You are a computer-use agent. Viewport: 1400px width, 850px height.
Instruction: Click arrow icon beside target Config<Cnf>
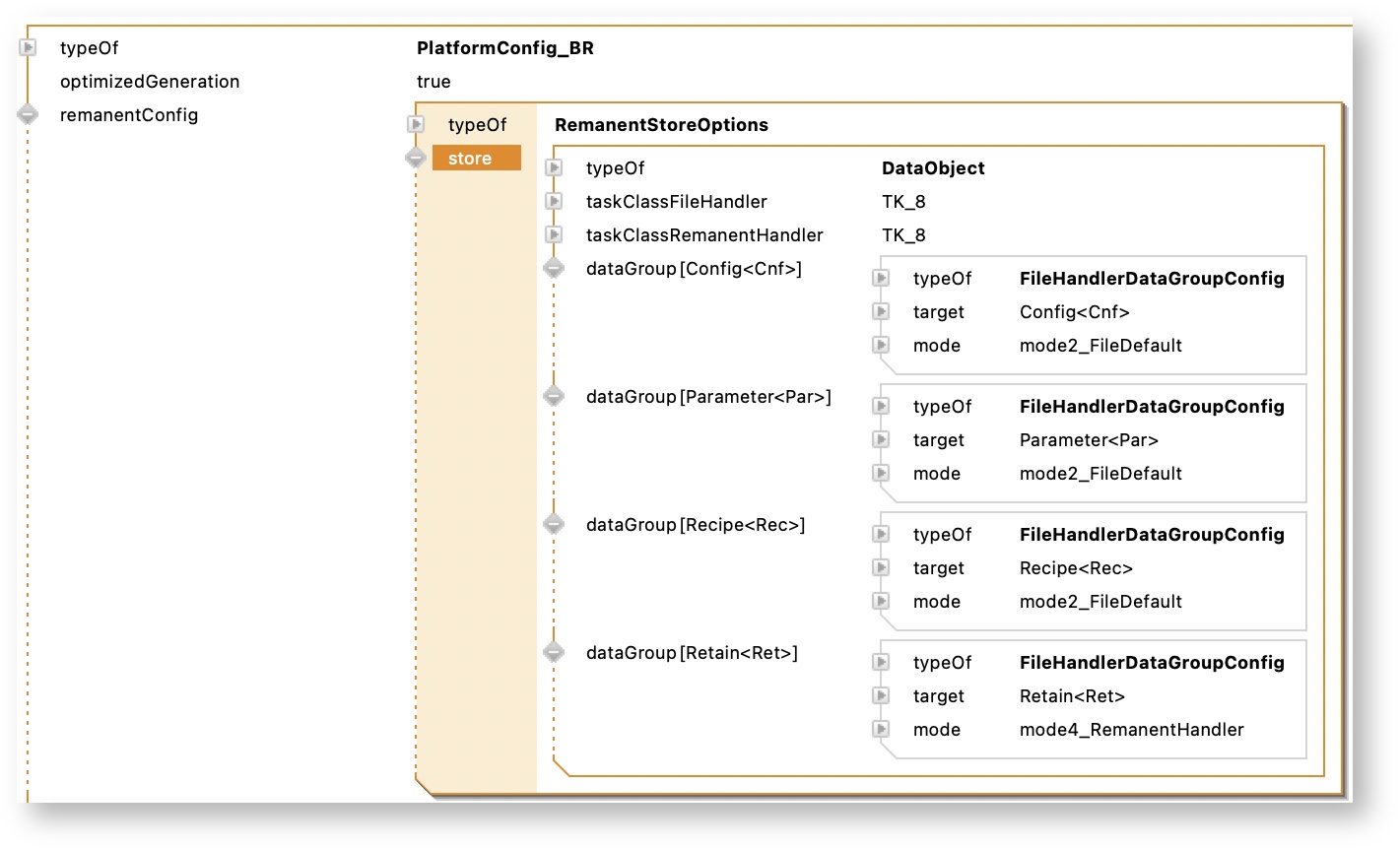[x=881, y=312]
